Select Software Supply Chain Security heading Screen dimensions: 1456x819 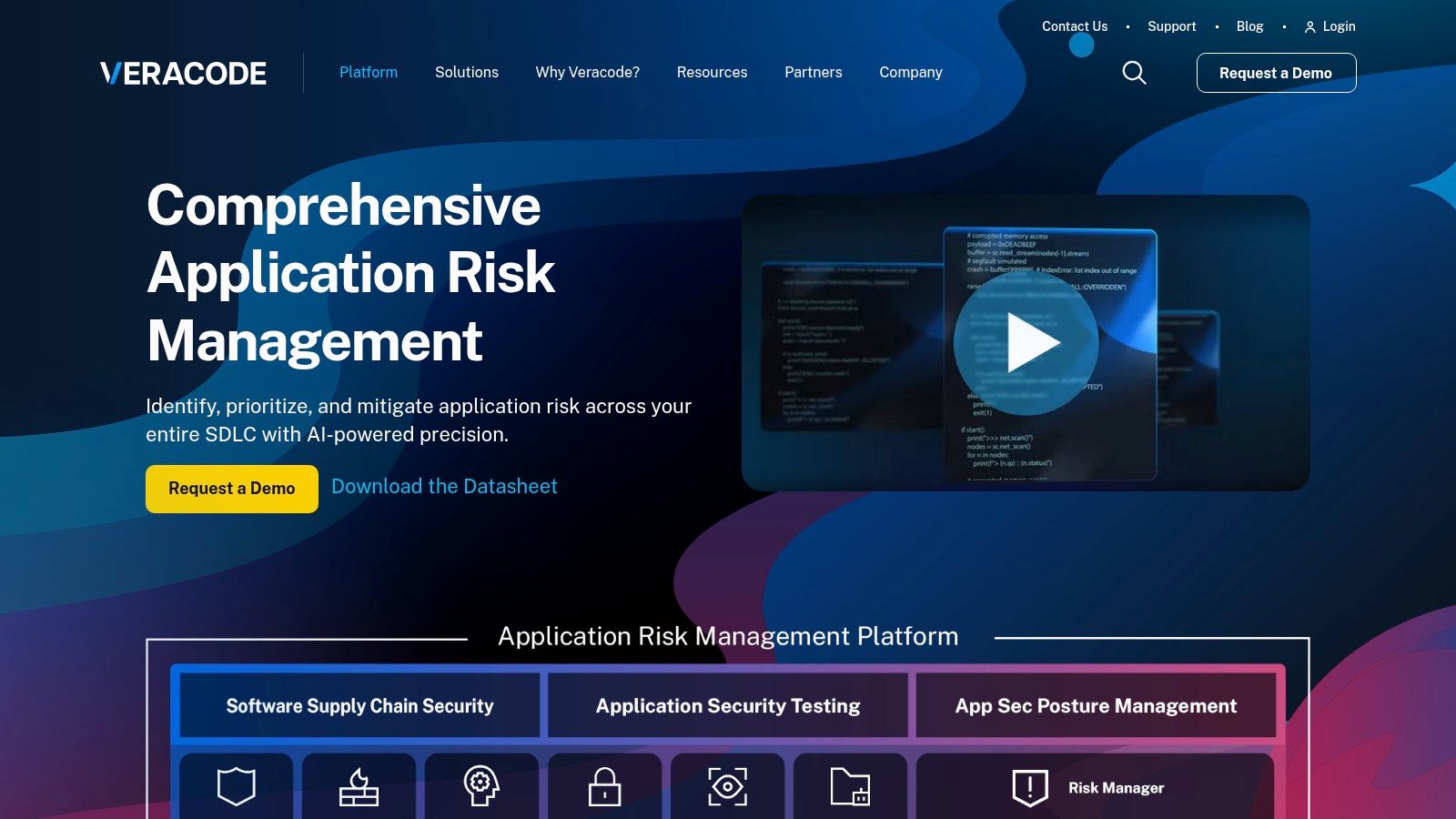click(359, 705)
